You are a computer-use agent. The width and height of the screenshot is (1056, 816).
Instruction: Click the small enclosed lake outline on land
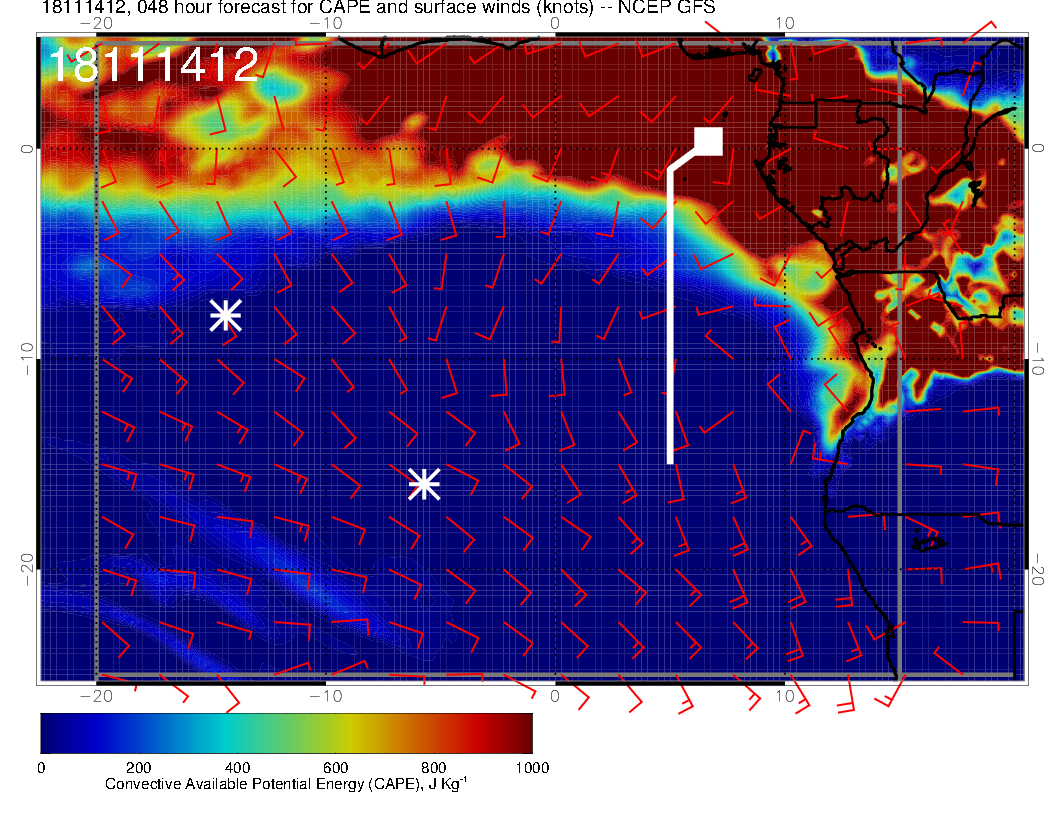coord(929,542)
